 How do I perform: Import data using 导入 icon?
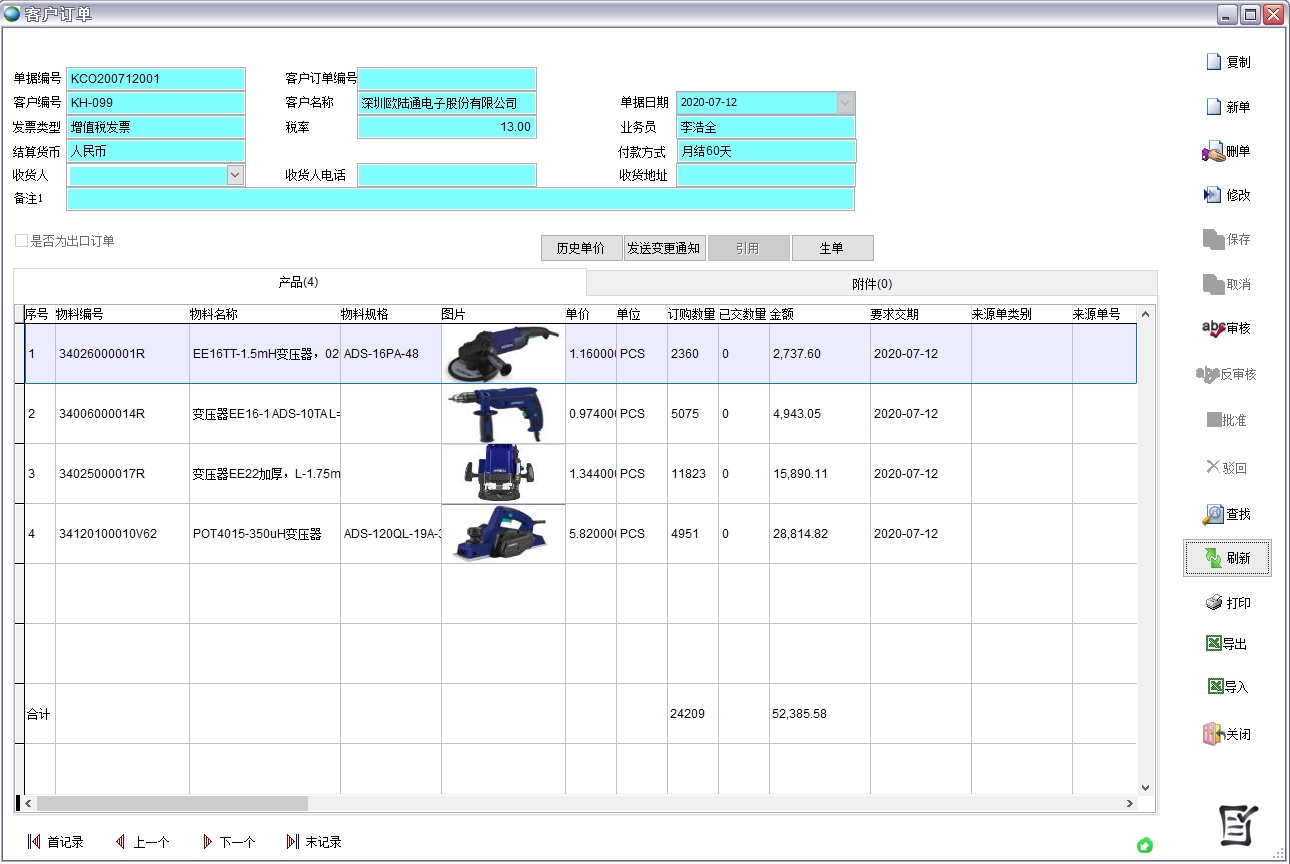click(1214, 687)
